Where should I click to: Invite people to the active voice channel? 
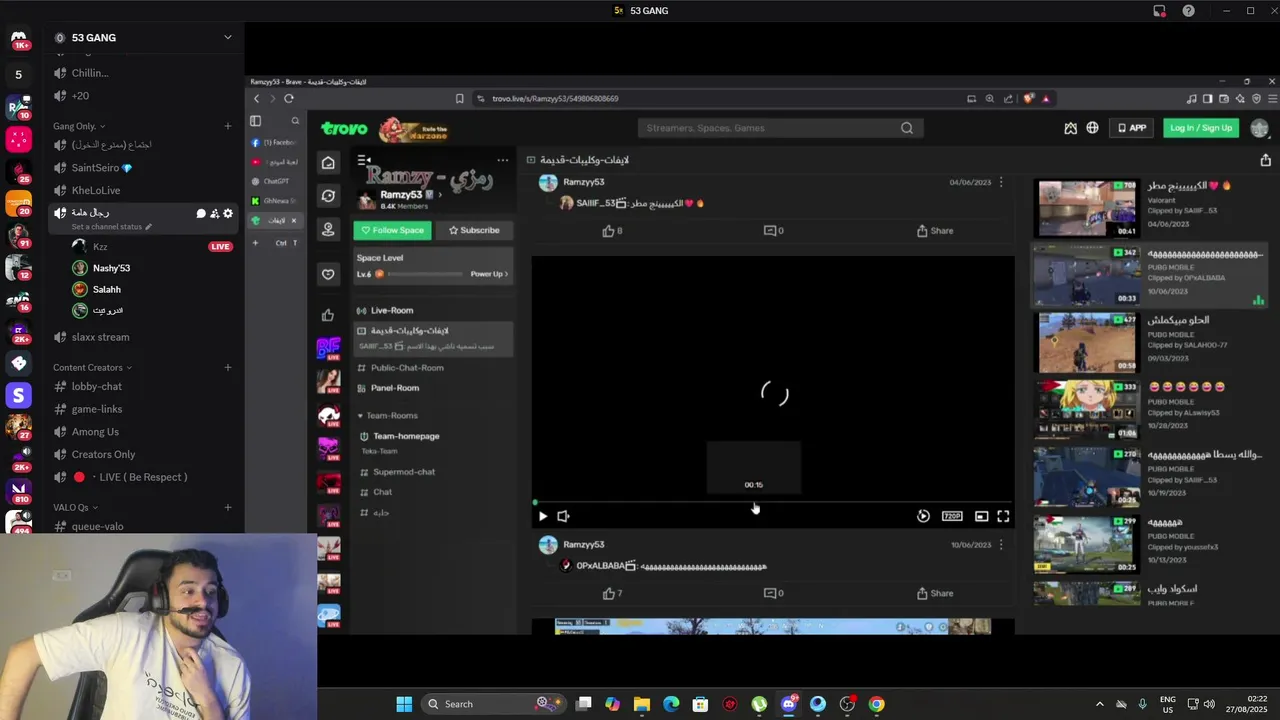[x=214, y=213]
